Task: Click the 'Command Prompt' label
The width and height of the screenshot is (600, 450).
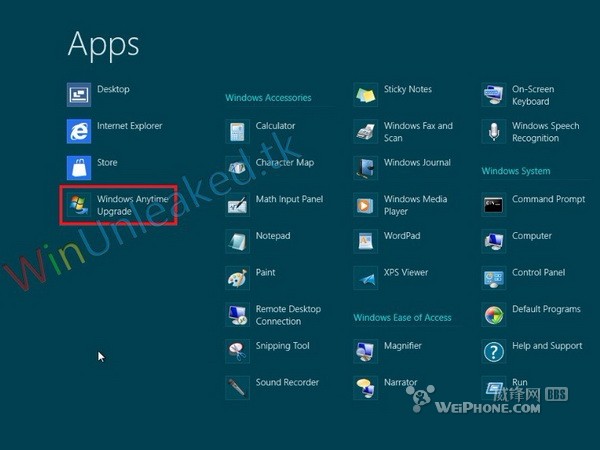Action: (x=549, y=199)
